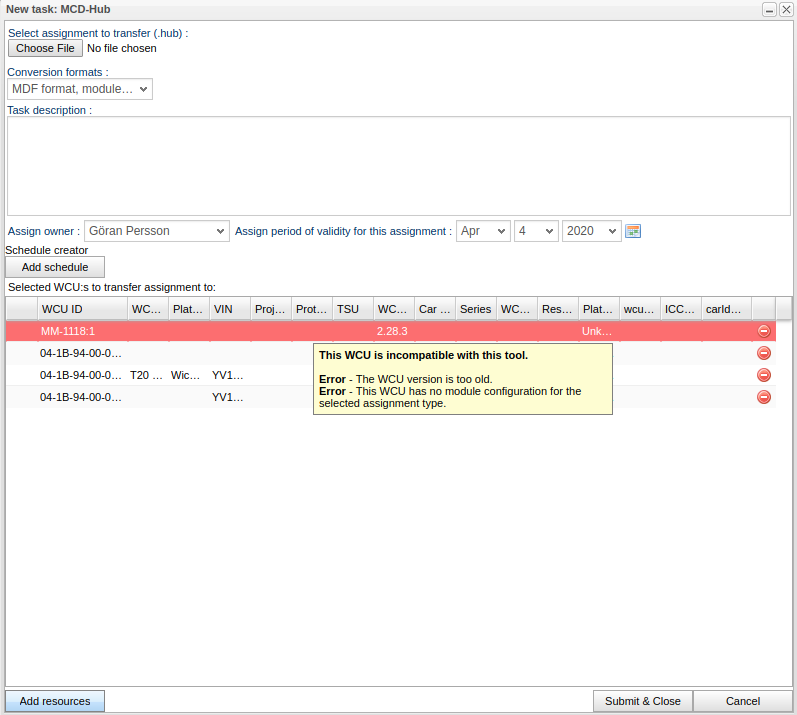Viewport: 797px width, 715px height.
Task: Expand the Assign owner dropdown
Action: pos(157,231)
